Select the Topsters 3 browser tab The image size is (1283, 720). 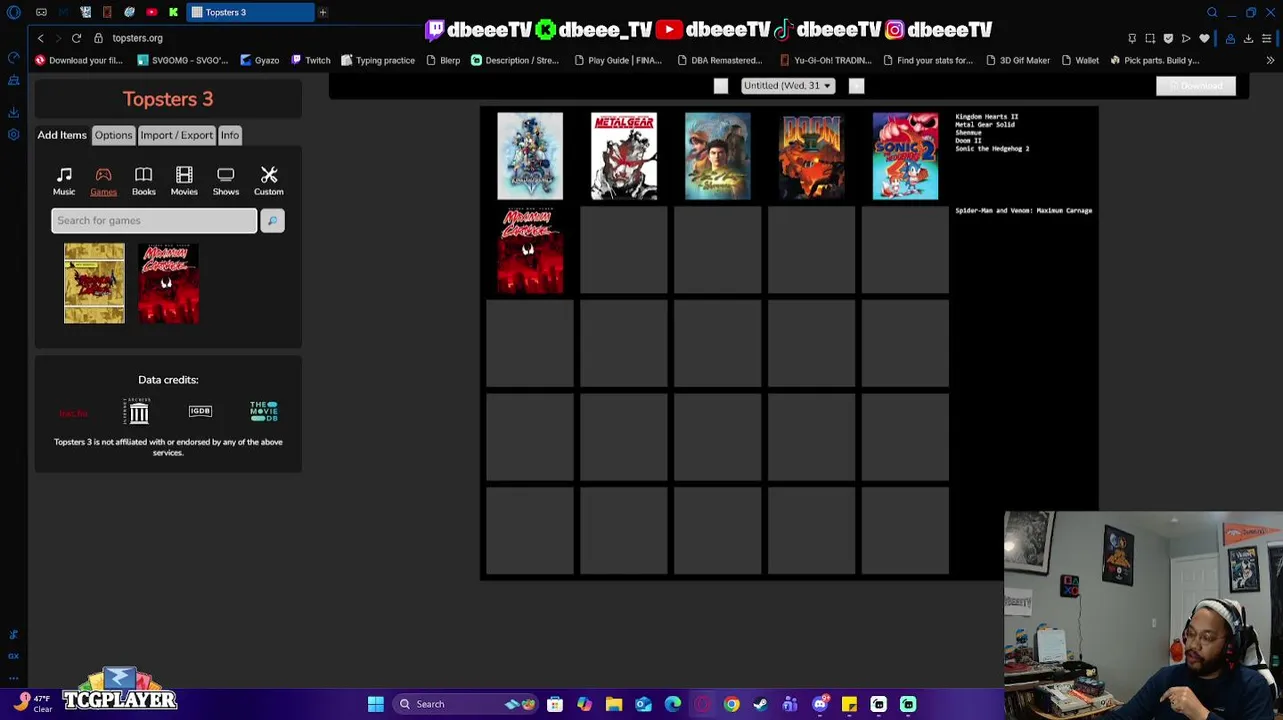(x=250, y=12)
